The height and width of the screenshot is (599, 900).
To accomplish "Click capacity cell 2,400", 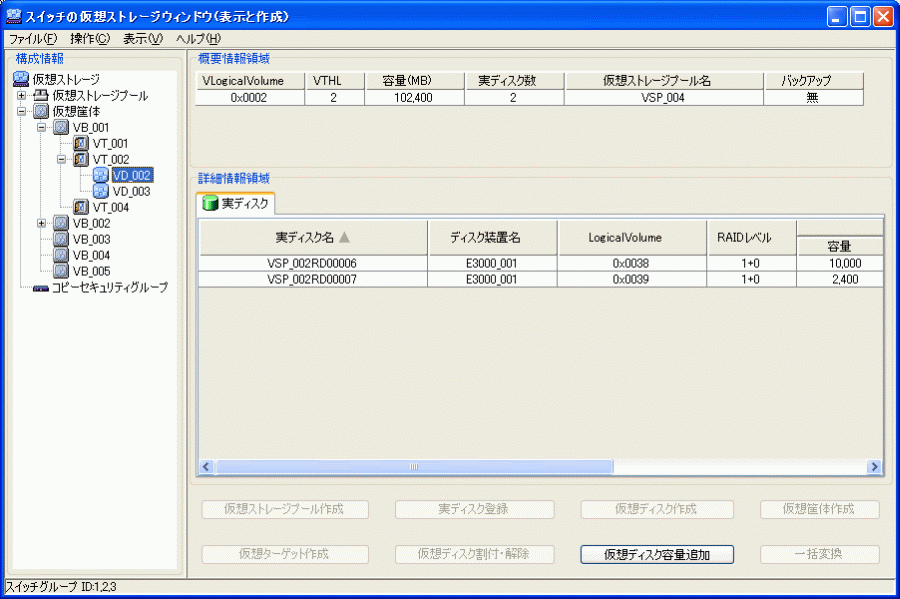I will pyautogui.click(x=840, y=279).
